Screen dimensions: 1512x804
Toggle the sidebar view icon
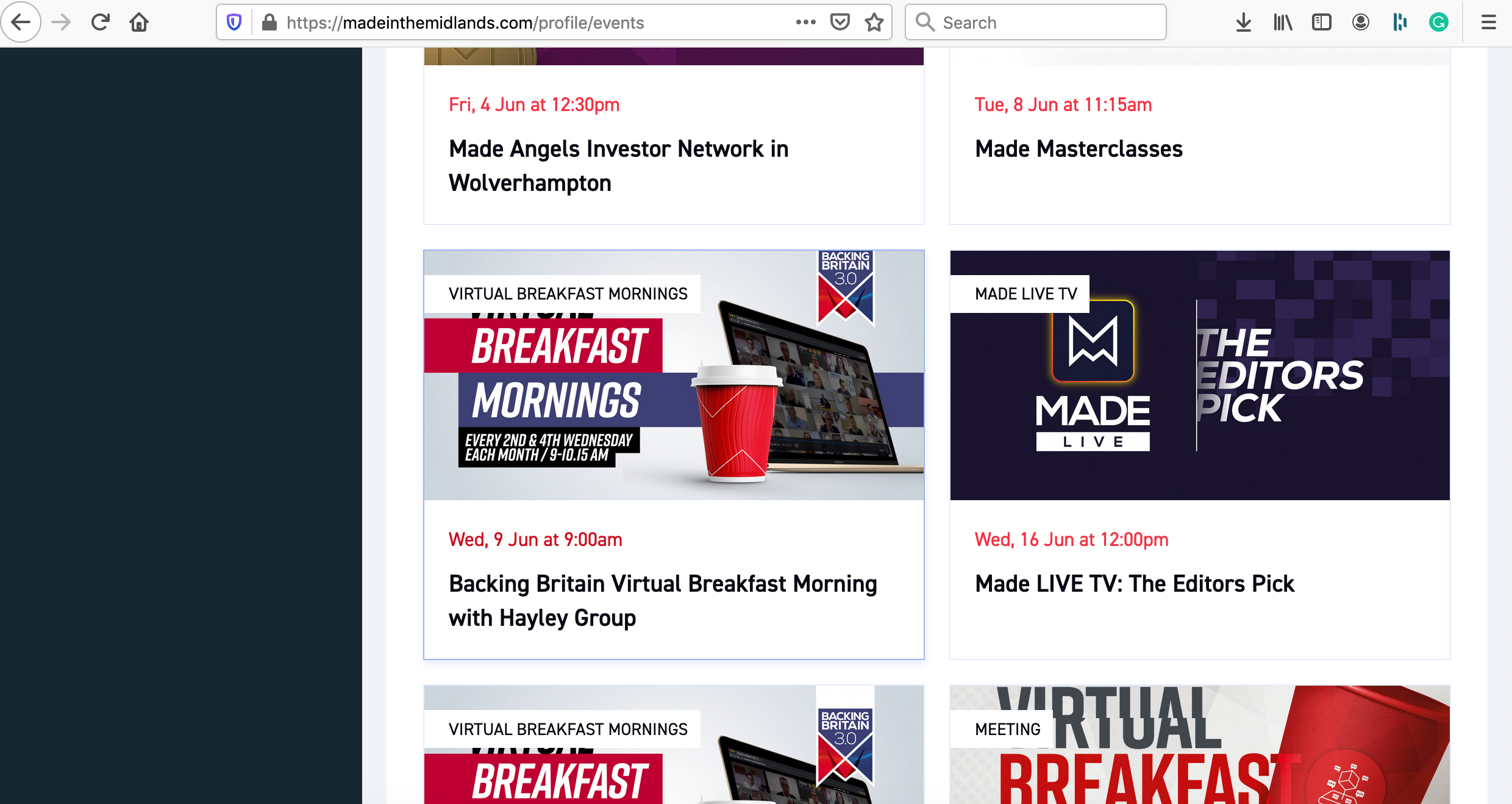click(x=1322, y=23)
